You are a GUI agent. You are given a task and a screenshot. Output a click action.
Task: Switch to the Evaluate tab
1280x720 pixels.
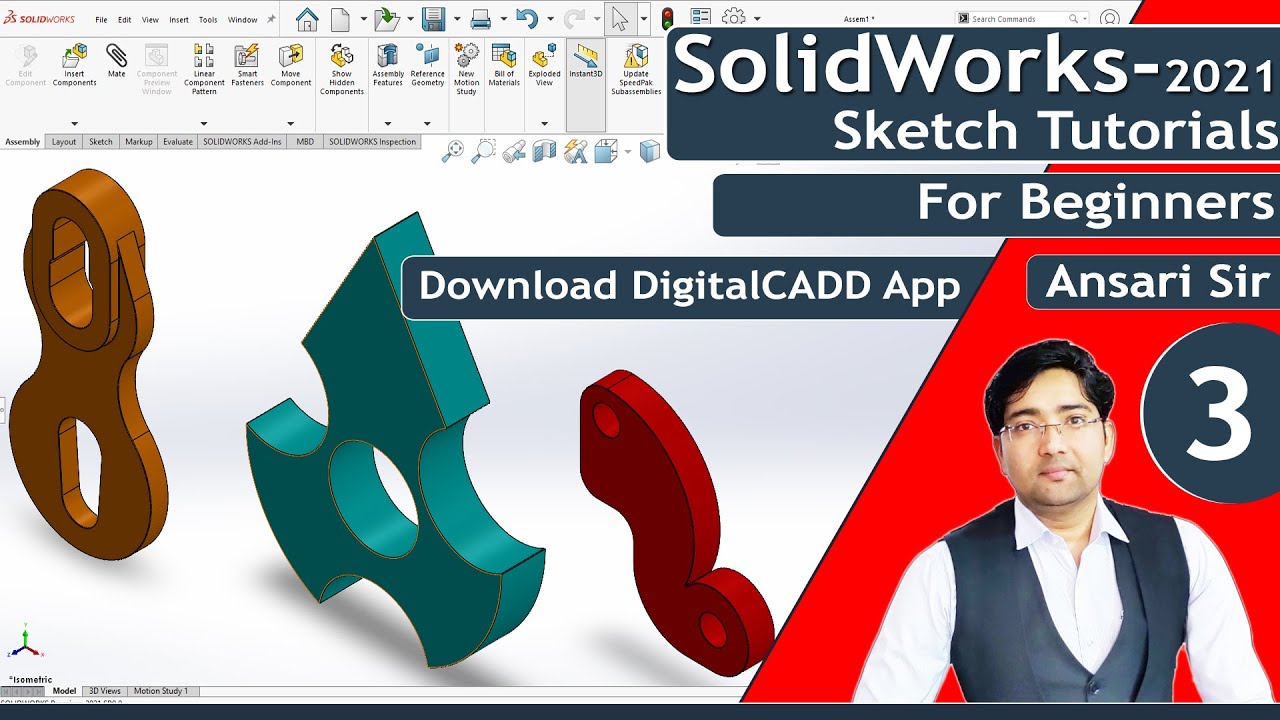point(178,142)
